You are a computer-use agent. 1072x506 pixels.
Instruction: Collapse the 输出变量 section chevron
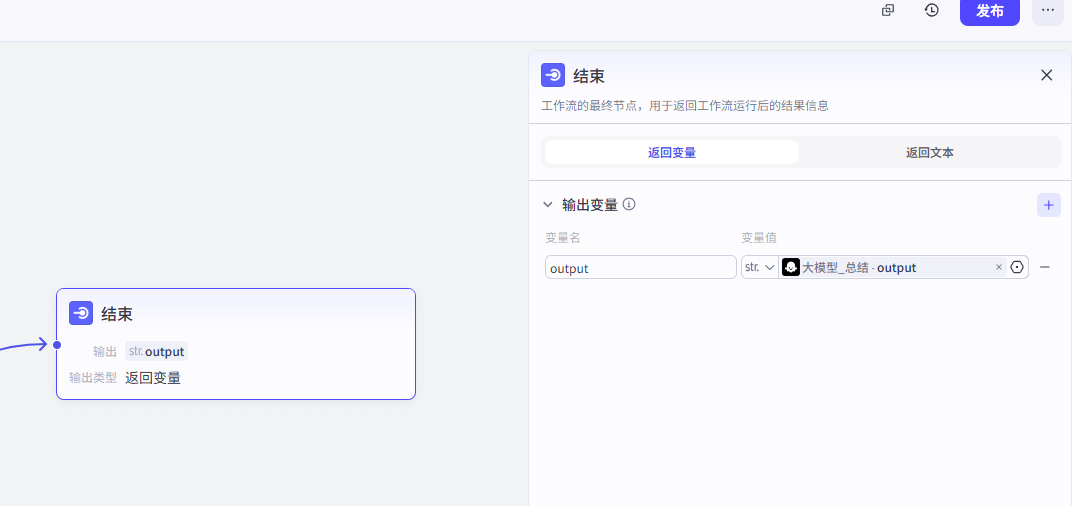click(547, 205)
